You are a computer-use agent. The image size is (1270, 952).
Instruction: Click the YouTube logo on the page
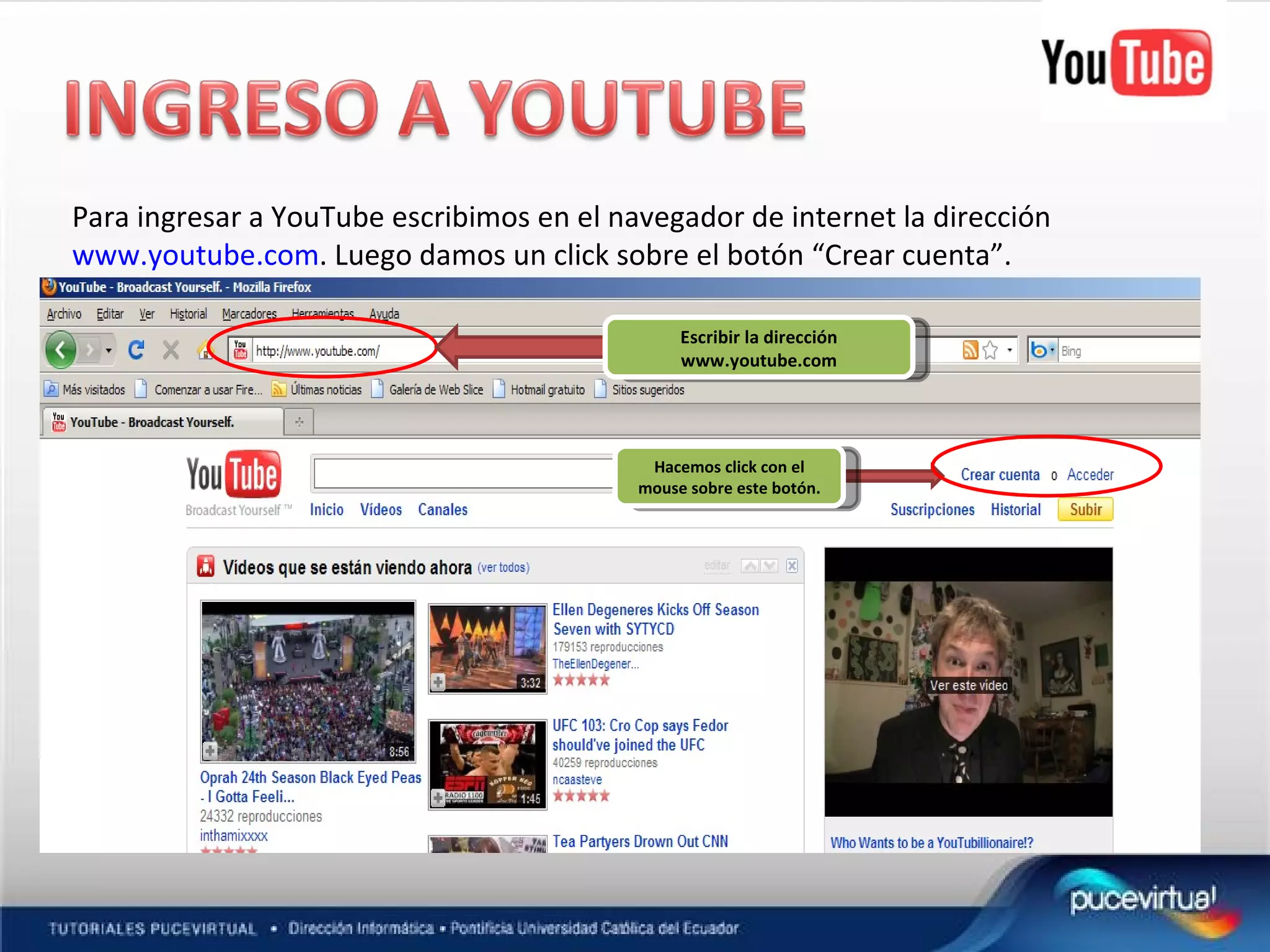[x=234, y=475]
